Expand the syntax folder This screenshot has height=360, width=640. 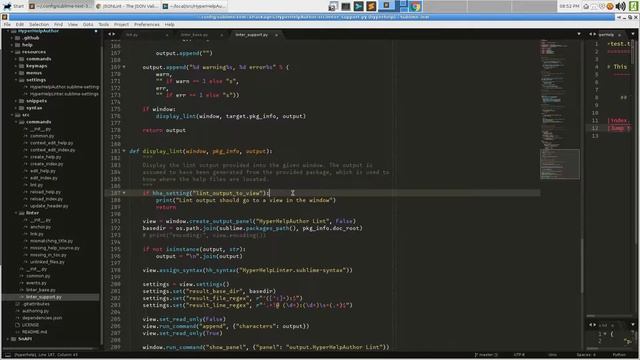(16, 108)
